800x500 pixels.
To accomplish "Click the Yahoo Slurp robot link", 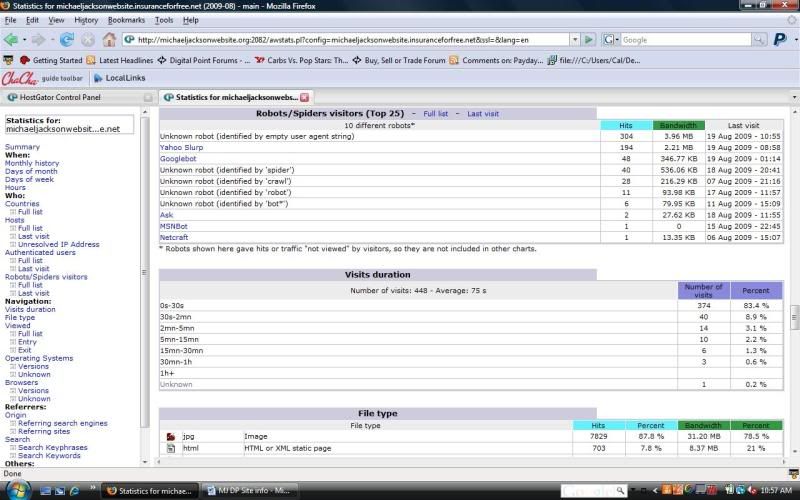I will point(181,147).
